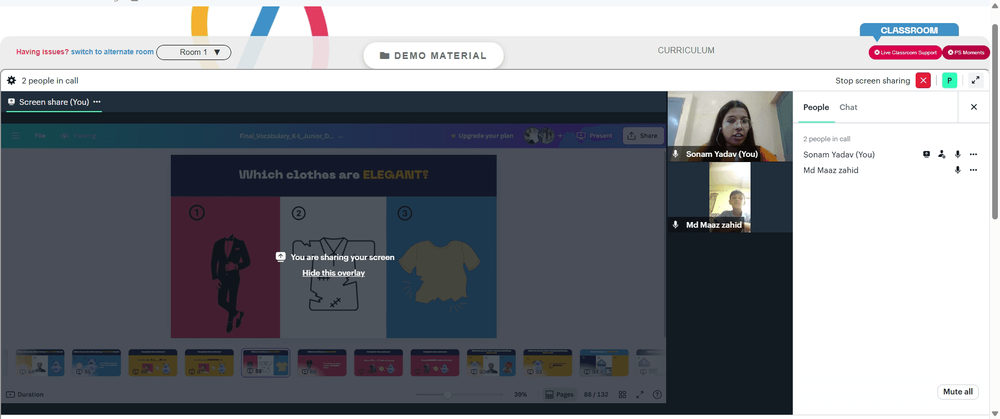This screenshot has width=1000, height=419.
Task: Click the Canva Present button
Action: click(594, 136)
